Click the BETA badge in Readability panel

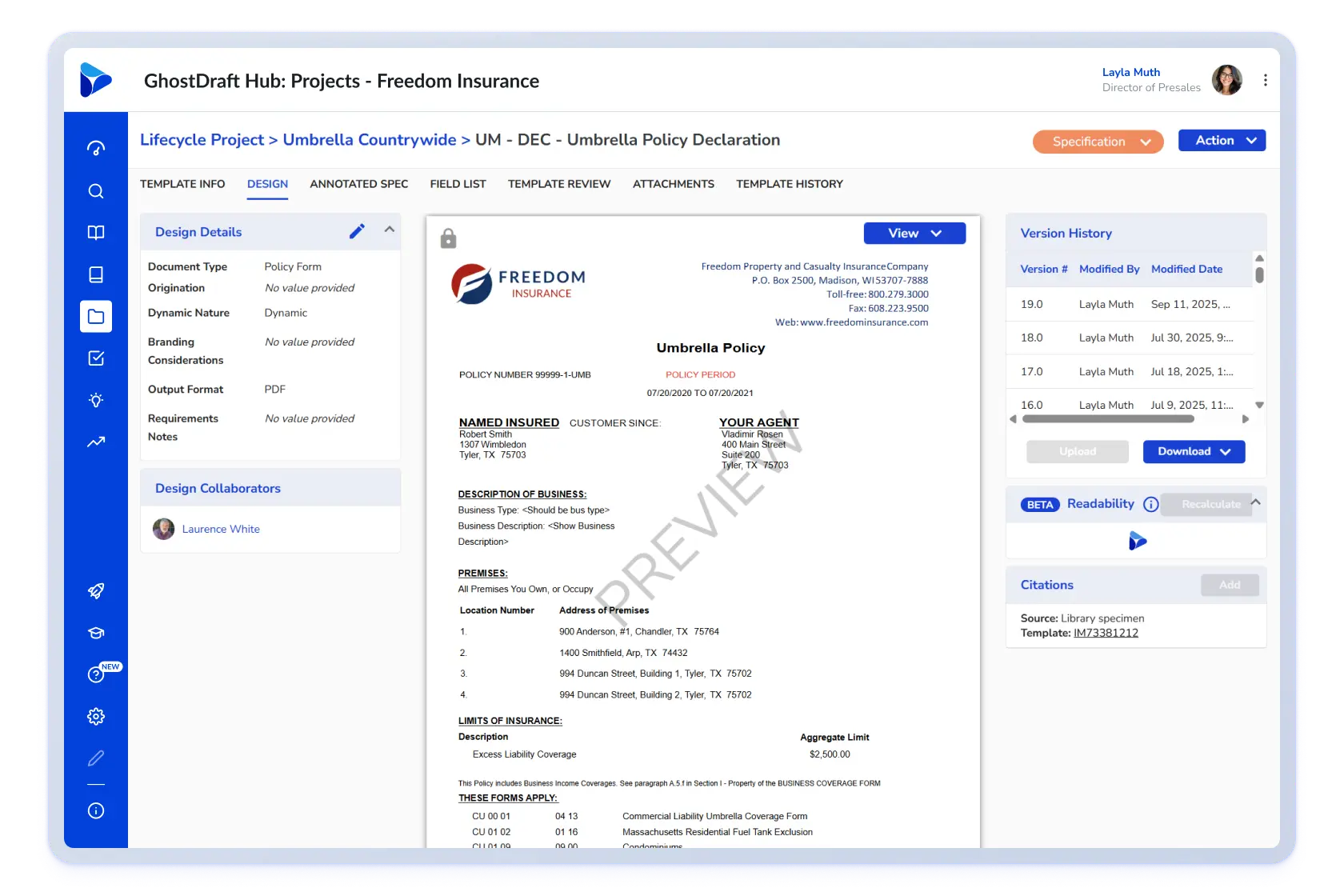(x=1040, y=505)
